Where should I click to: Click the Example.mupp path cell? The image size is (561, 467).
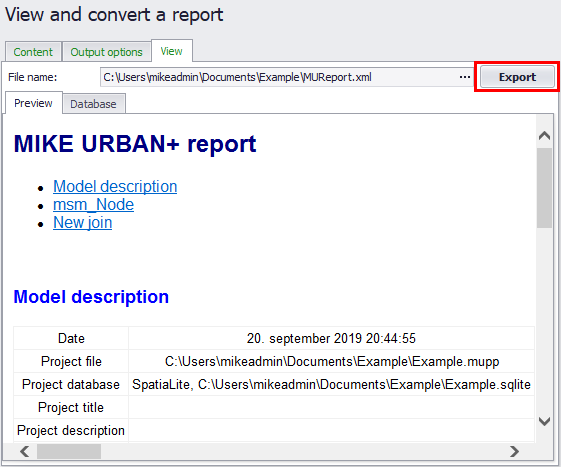(x=331, y=361)
